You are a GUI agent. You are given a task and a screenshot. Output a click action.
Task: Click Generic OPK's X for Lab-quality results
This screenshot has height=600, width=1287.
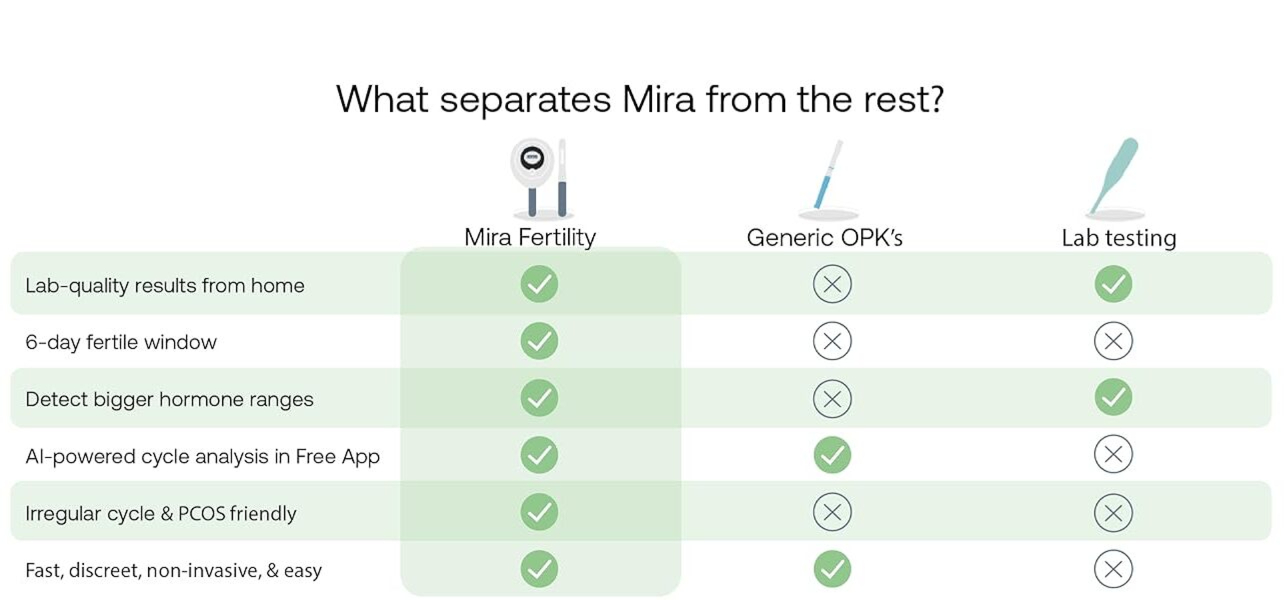coord(832,285)
